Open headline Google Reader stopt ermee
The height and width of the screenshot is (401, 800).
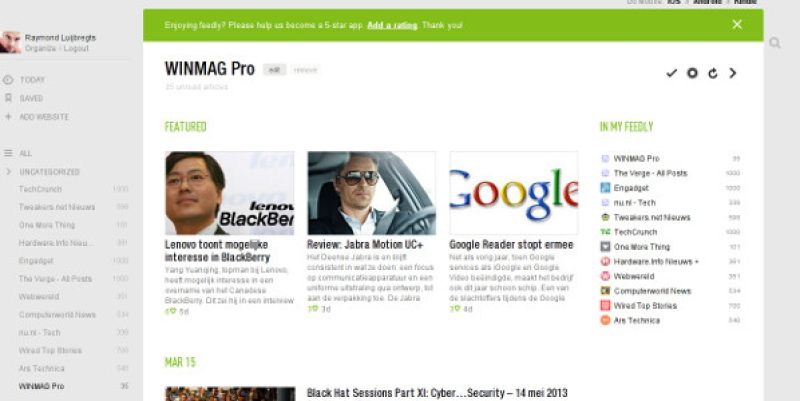pos(511,244)
